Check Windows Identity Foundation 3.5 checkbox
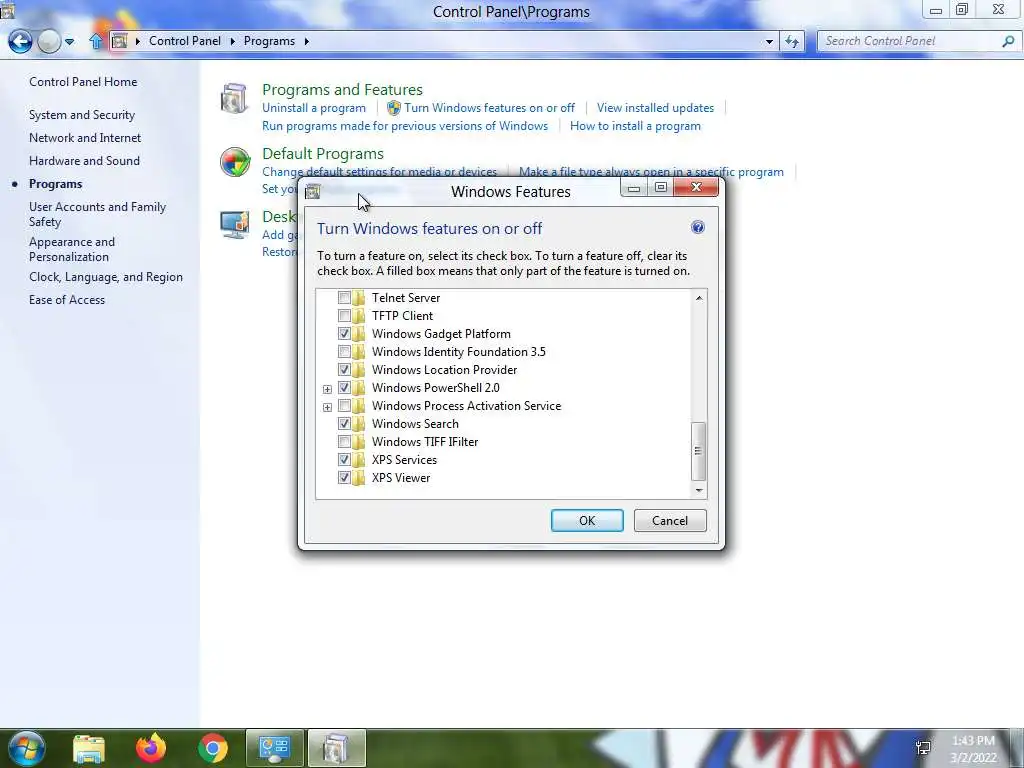The image size is (1024, 768). [x=344, y=352]
